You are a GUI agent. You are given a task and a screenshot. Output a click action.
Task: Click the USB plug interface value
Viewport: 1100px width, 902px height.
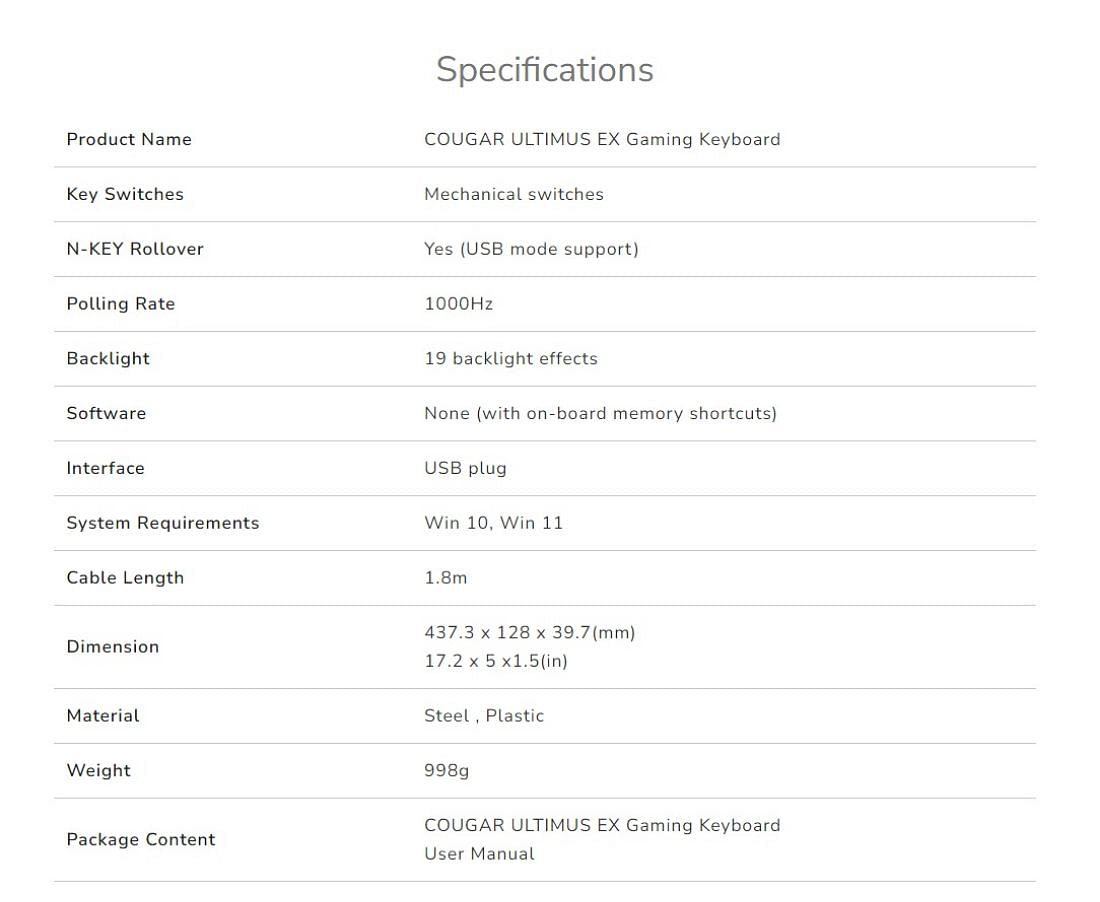click(465, 468)
